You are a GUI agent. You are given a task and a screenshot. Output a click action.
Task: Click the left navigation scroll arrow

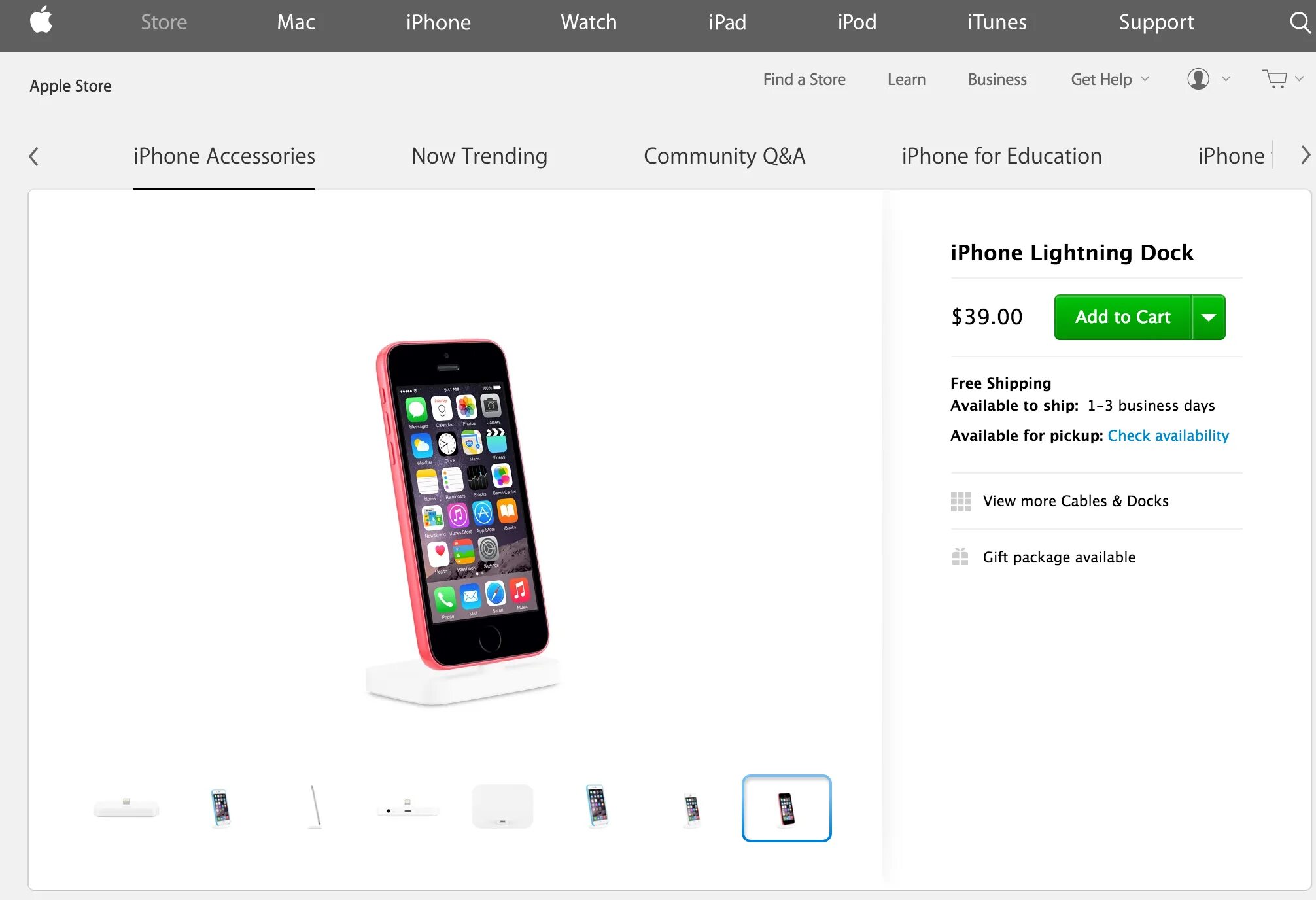click(x=34, y=156)
